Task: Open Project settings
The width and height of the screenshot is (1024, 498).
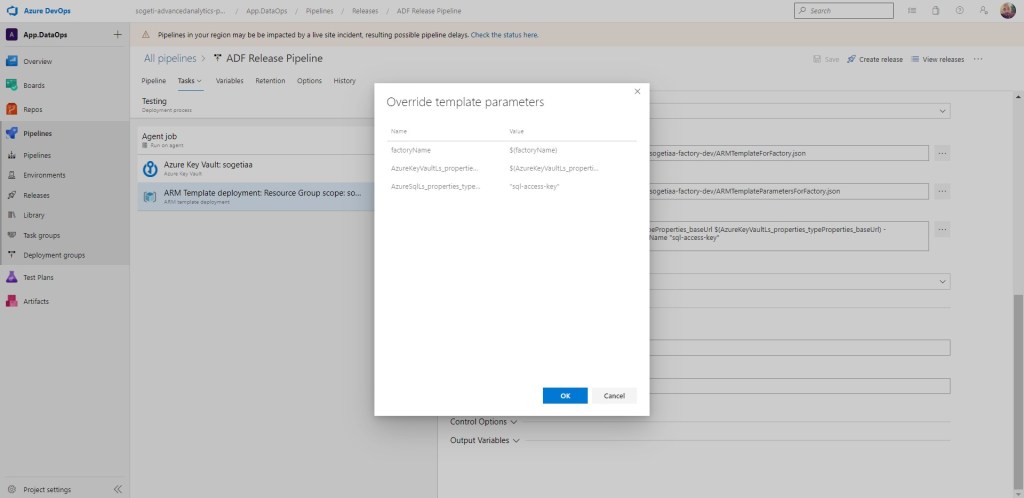Action: [46, 489]
